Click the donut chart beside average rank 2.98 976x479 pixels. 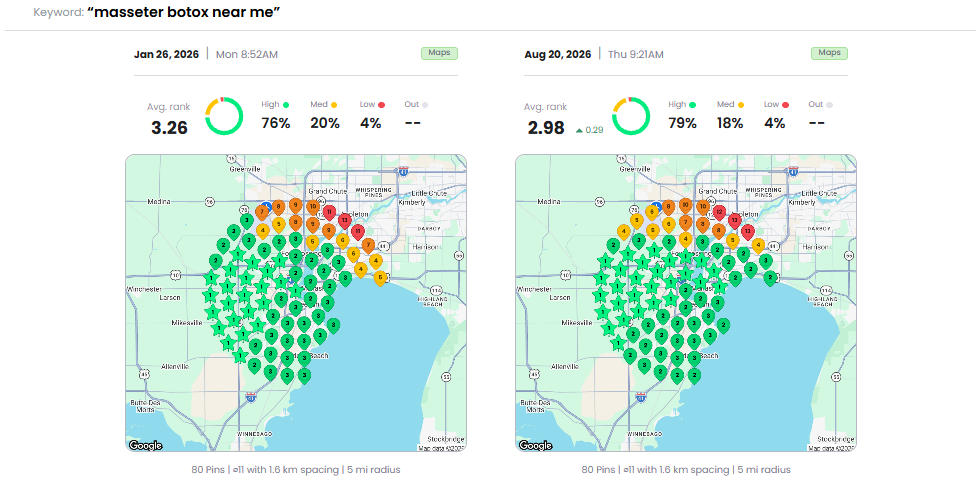pos(631,116)
